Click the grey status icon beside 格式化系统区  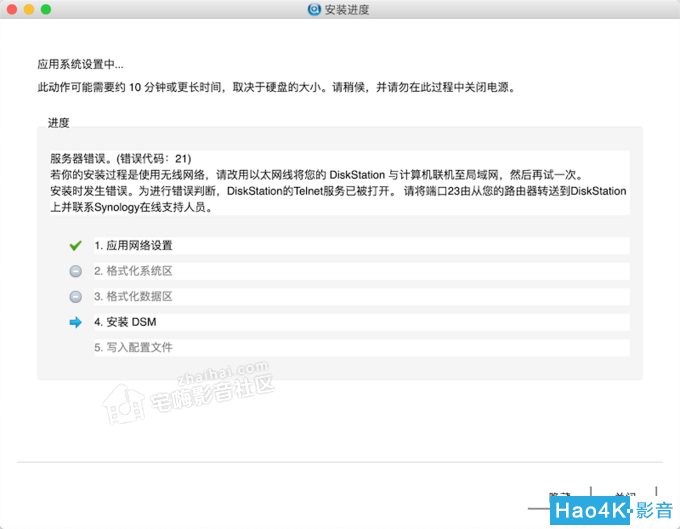click(75, 271)
